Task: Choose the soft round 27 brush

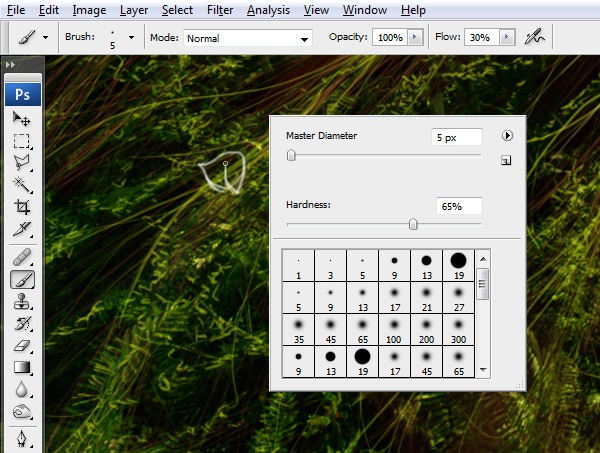Action: point(458,298)
